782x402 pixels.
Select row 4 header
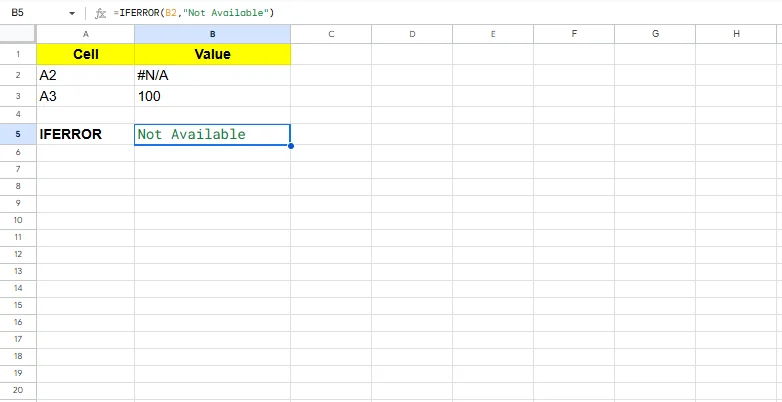[18, 115]
